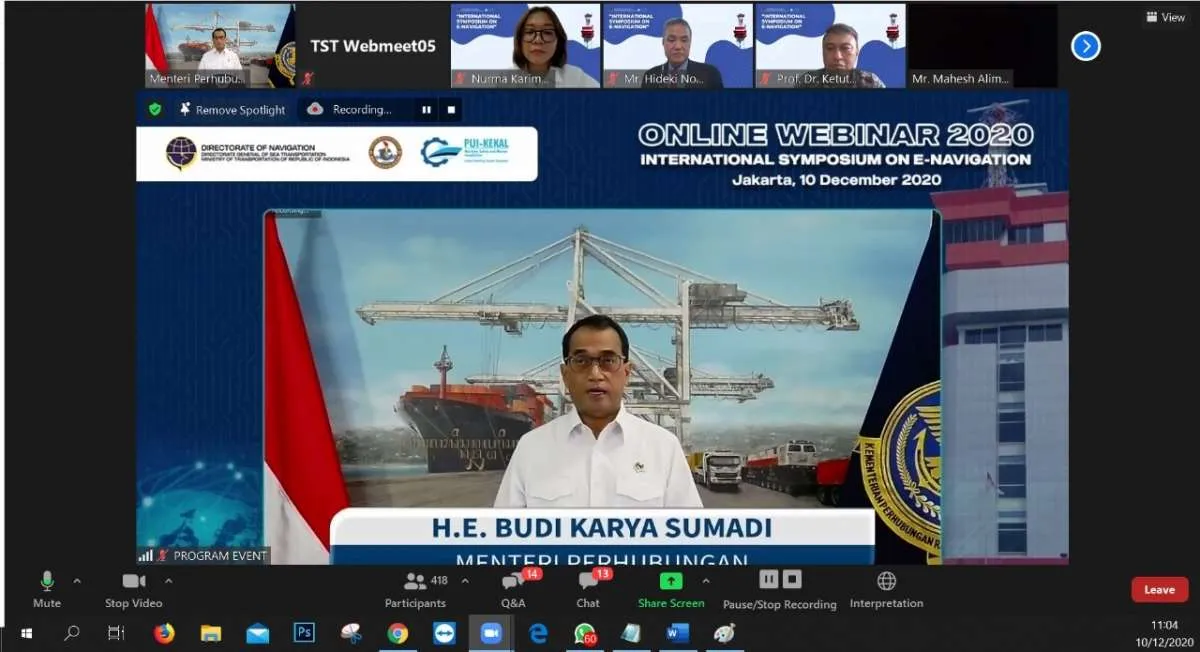Open the Windows Start menu
Image resolution: width=1200 pixels, height=652 pixels.
click(23, 633)
